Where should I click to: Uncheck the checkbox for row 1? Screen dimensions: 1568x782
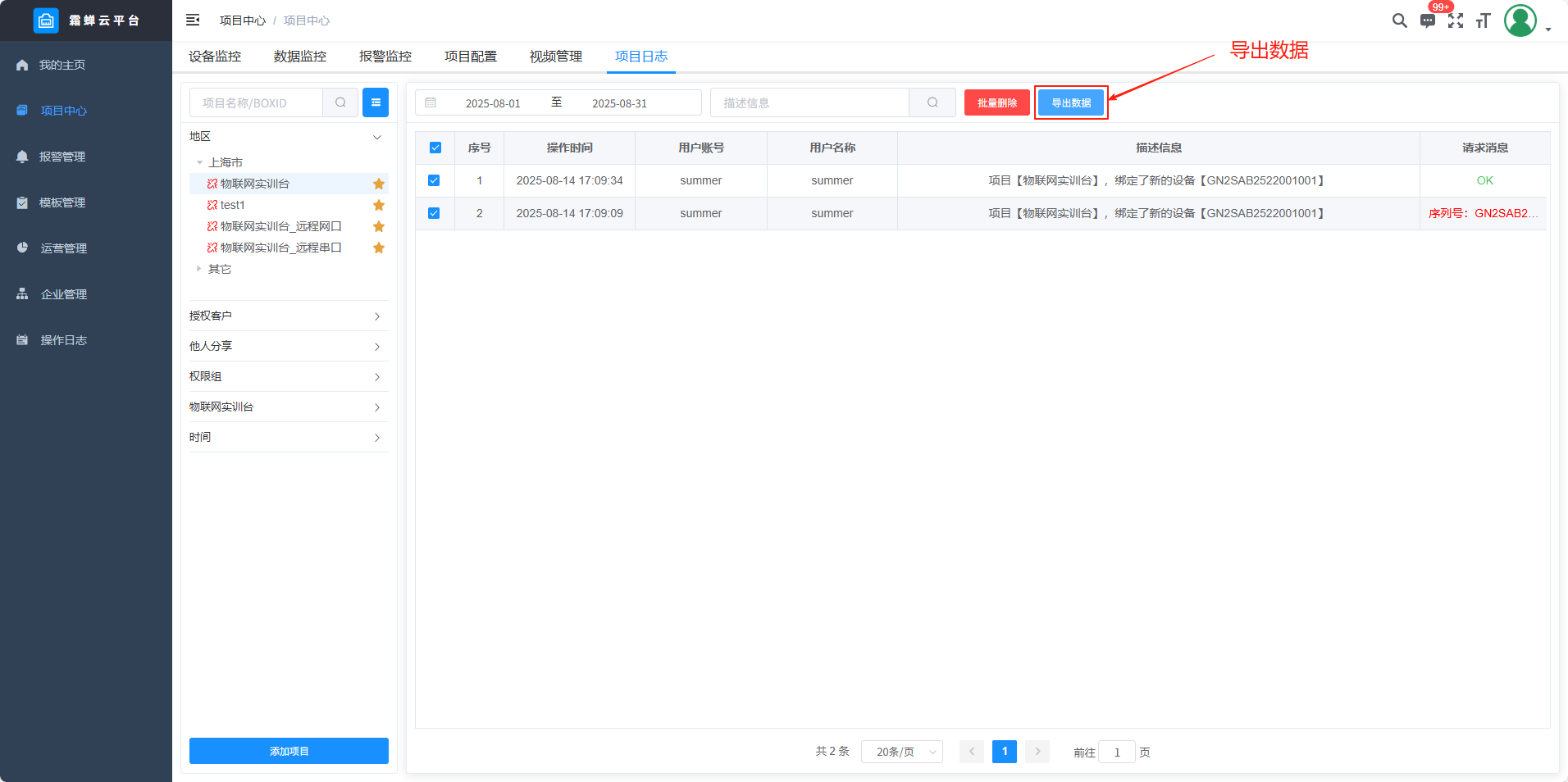click(x=434, y=180)
